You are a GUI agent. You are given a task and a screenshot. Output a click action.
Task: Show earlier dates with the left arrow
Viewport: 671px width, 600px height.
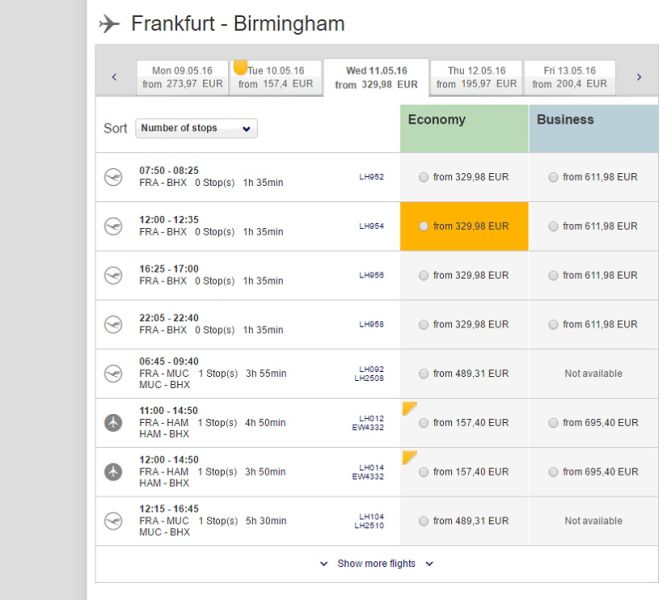tap(114, 77)
